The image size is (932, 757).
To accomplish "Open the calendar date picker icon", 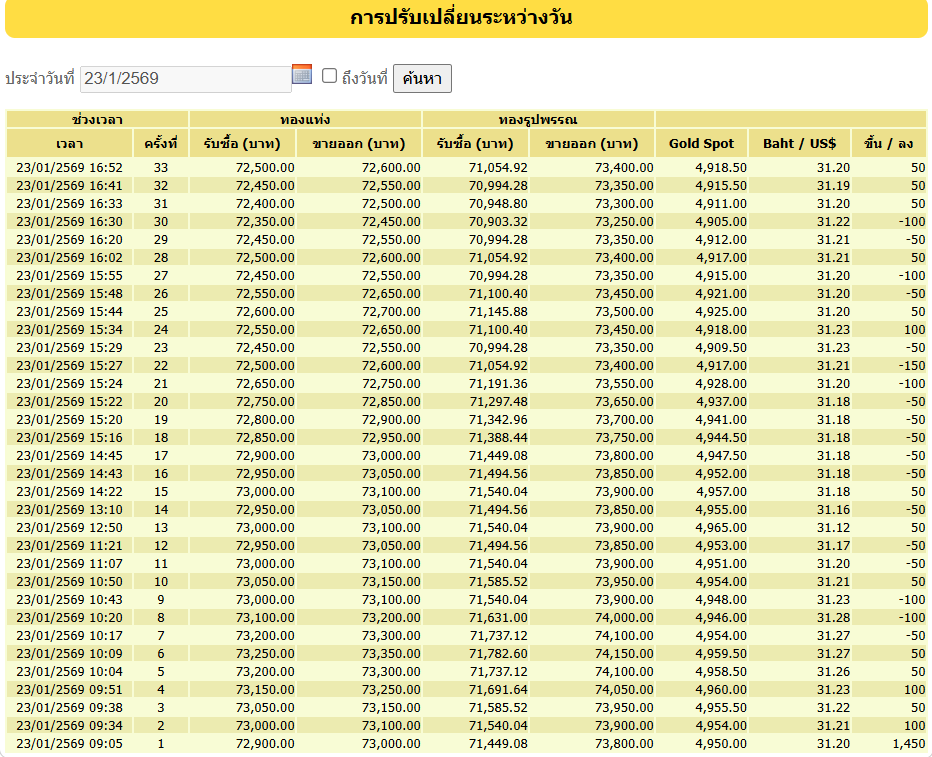I will point(302,74).
